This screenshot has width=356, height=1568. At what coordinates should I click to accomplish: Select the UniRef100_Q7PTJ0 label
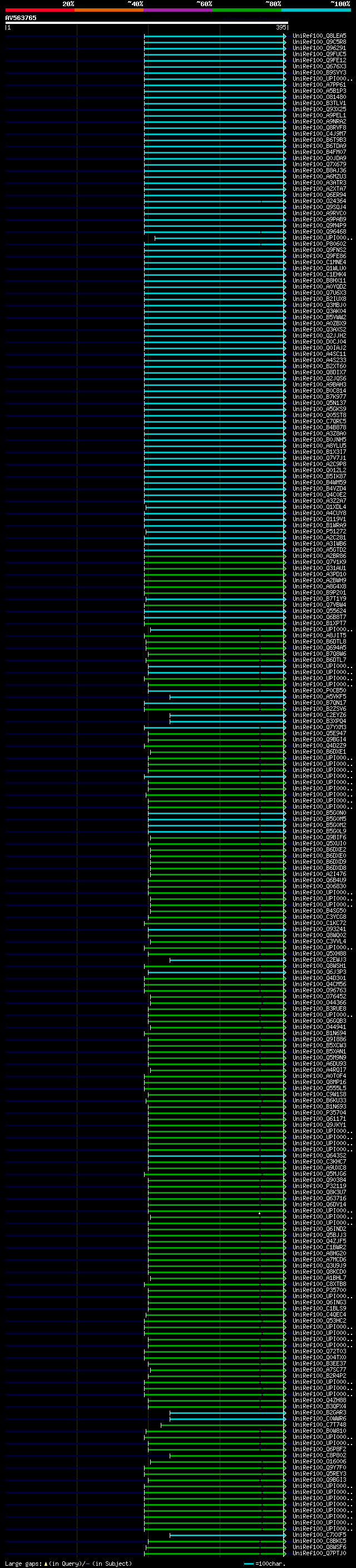319,1553
